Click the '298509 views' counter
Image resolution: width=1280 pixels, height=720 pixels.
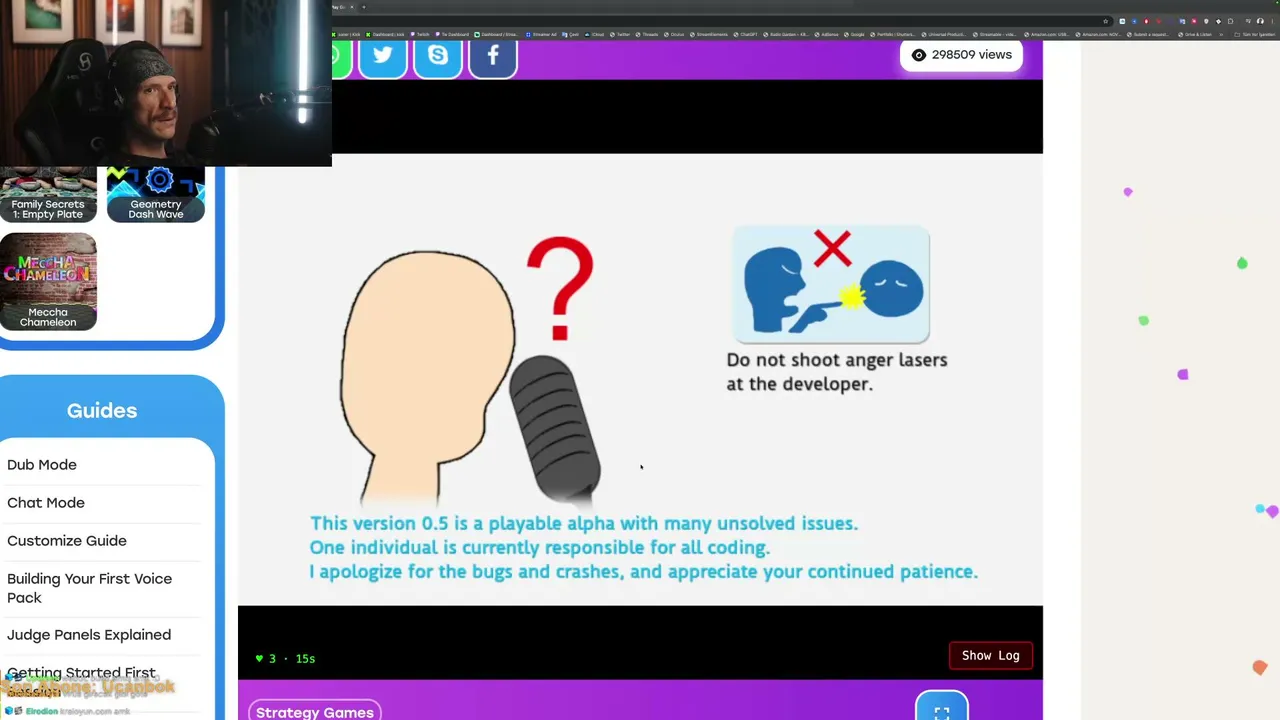(x=961, y=55)
